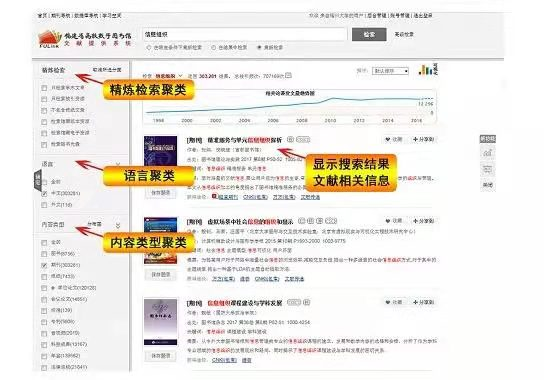Click the search keyword input field

(x=245, y=35)
